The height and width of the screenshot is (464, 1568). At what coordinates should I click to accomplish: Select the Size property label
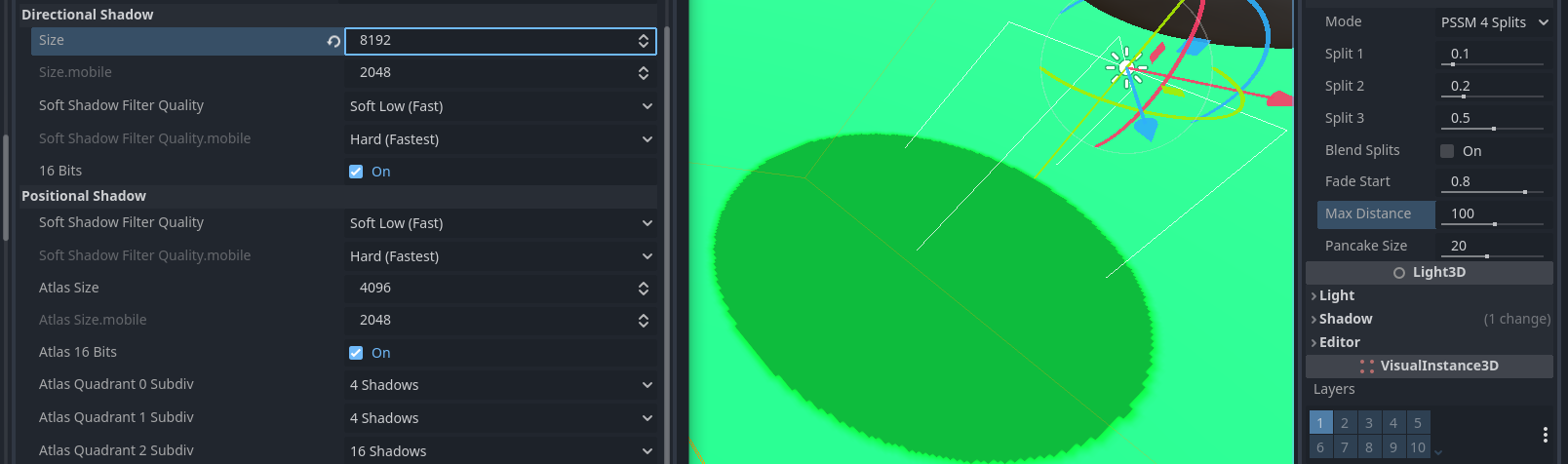[52, 41]
